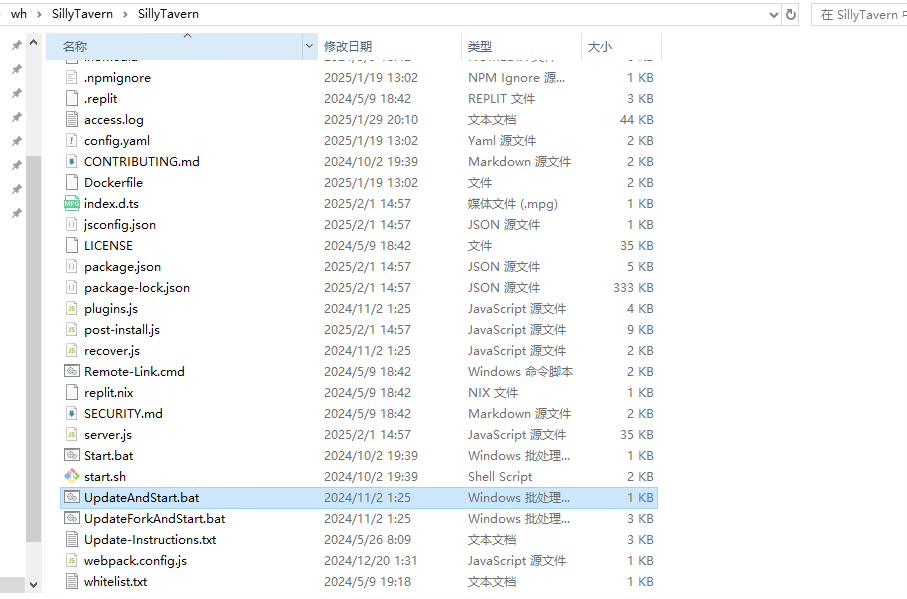Sort by the 大小 column header
This screenshot has height=599, width=907.
[621, 46]
